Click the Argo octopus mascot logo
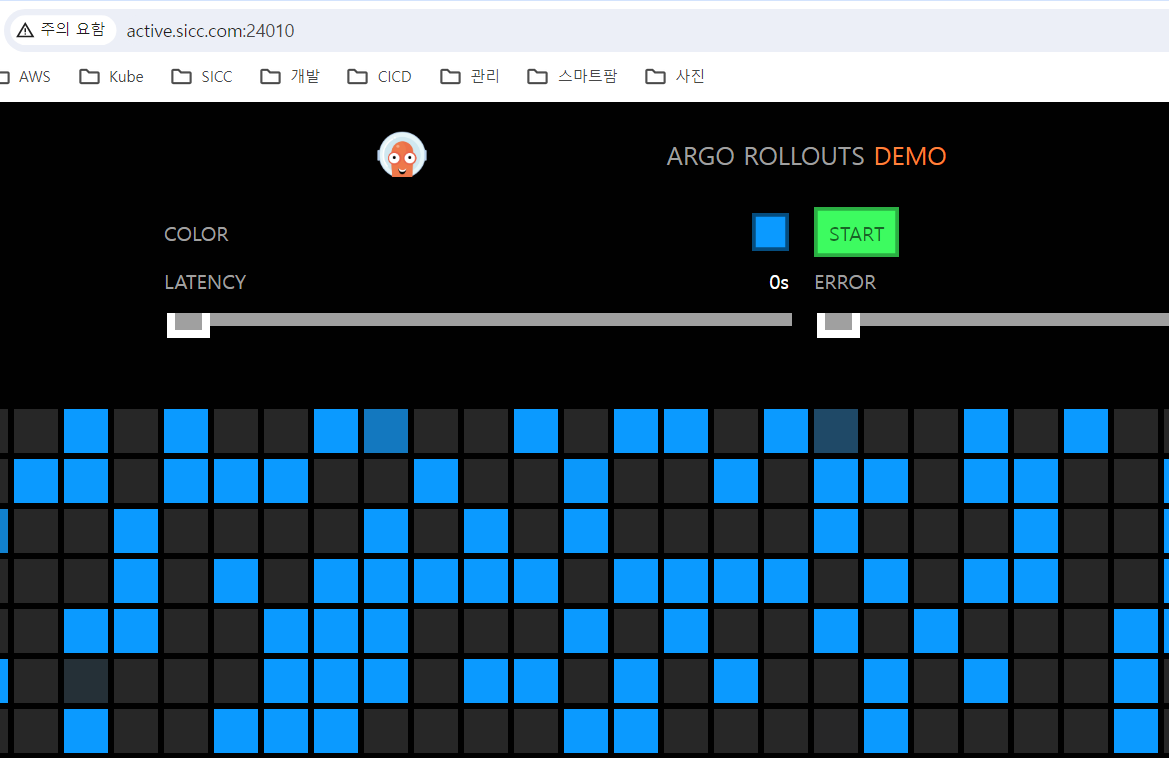1169x758 pixels. pyautogui.click(x=402, y=155)
